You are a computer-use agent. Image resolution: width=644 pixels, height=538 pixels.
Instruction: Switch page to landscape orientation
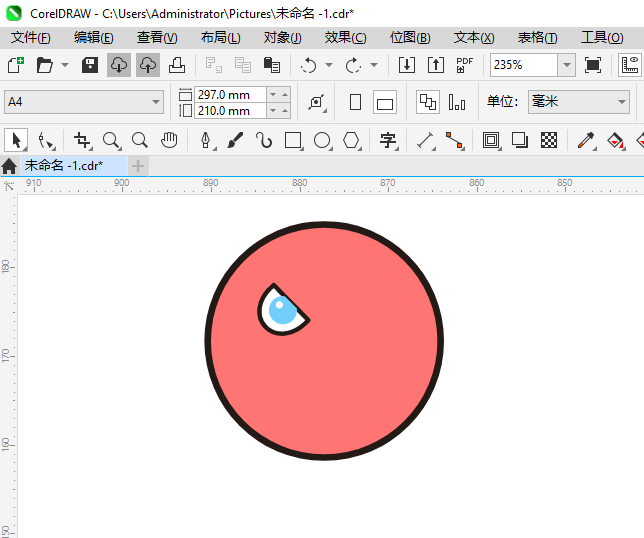pyautogui.click(x=385, y=102)
